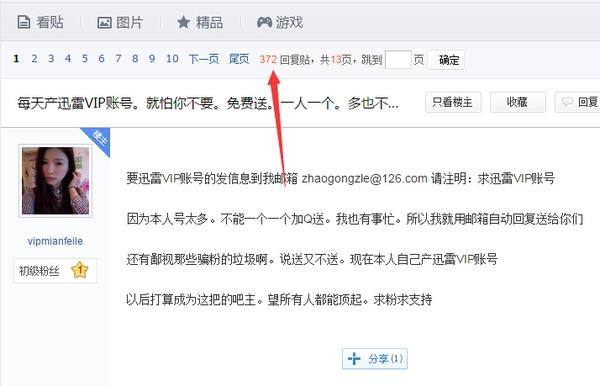Go to page 2 of thread
Viewport: 600px width, 386px height.
click(x=34, y=59)
